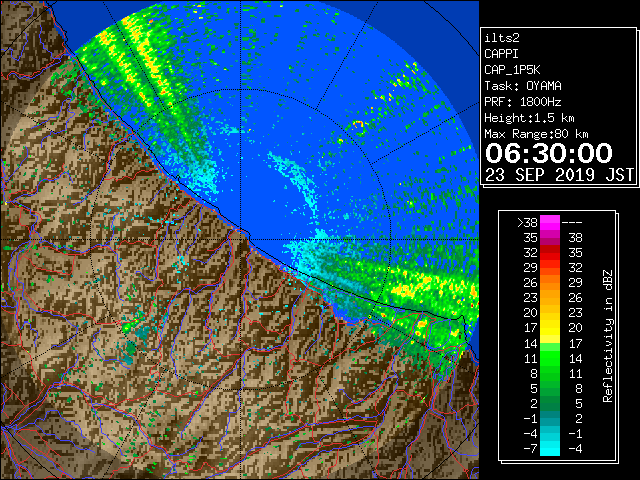This screenshot has height=480, width=640.
Task: Click the 'Reflectivity in dBZ' legend title
Action: click(607, 336)
